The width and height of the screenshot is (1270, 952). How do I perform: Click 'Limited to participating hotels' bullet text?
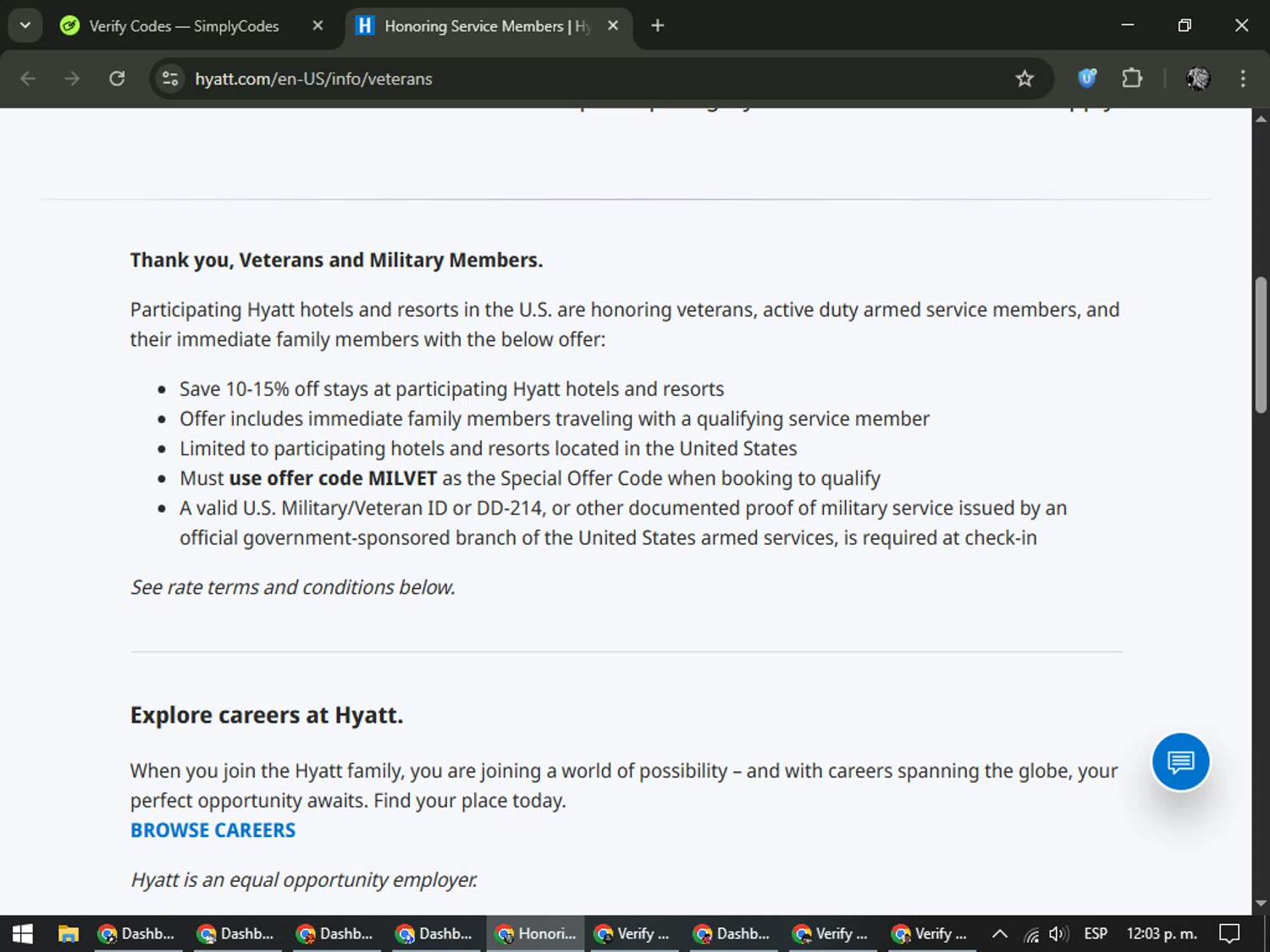(x=489, y=448)
